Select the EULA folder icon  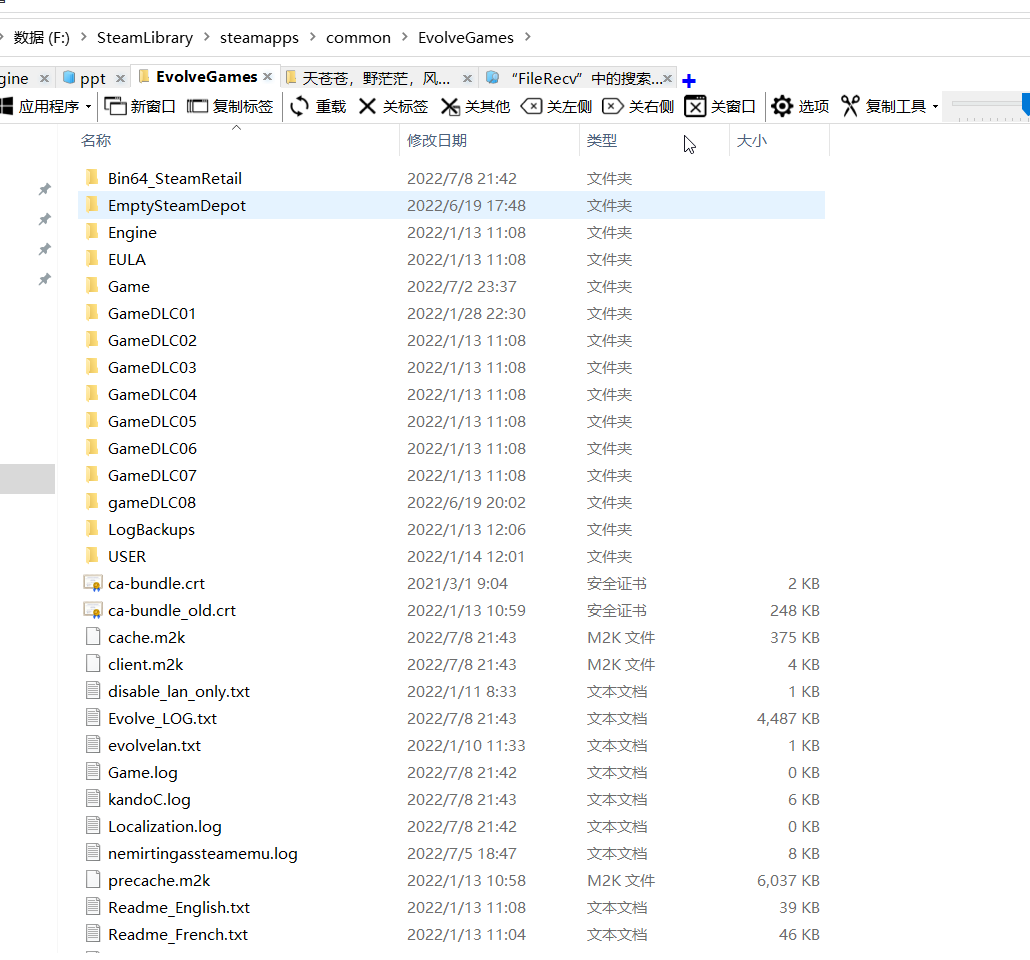(x=92, y=258)
